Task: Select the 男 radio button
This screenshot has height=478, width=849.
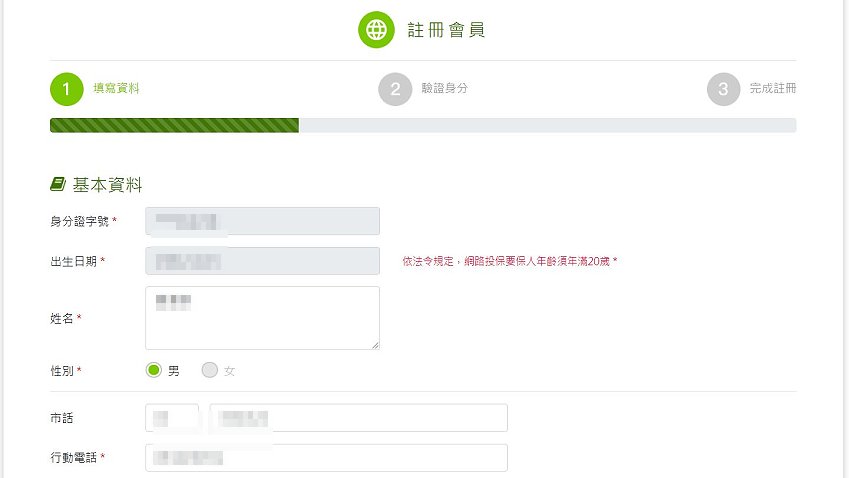Action: tap(154, 370)
